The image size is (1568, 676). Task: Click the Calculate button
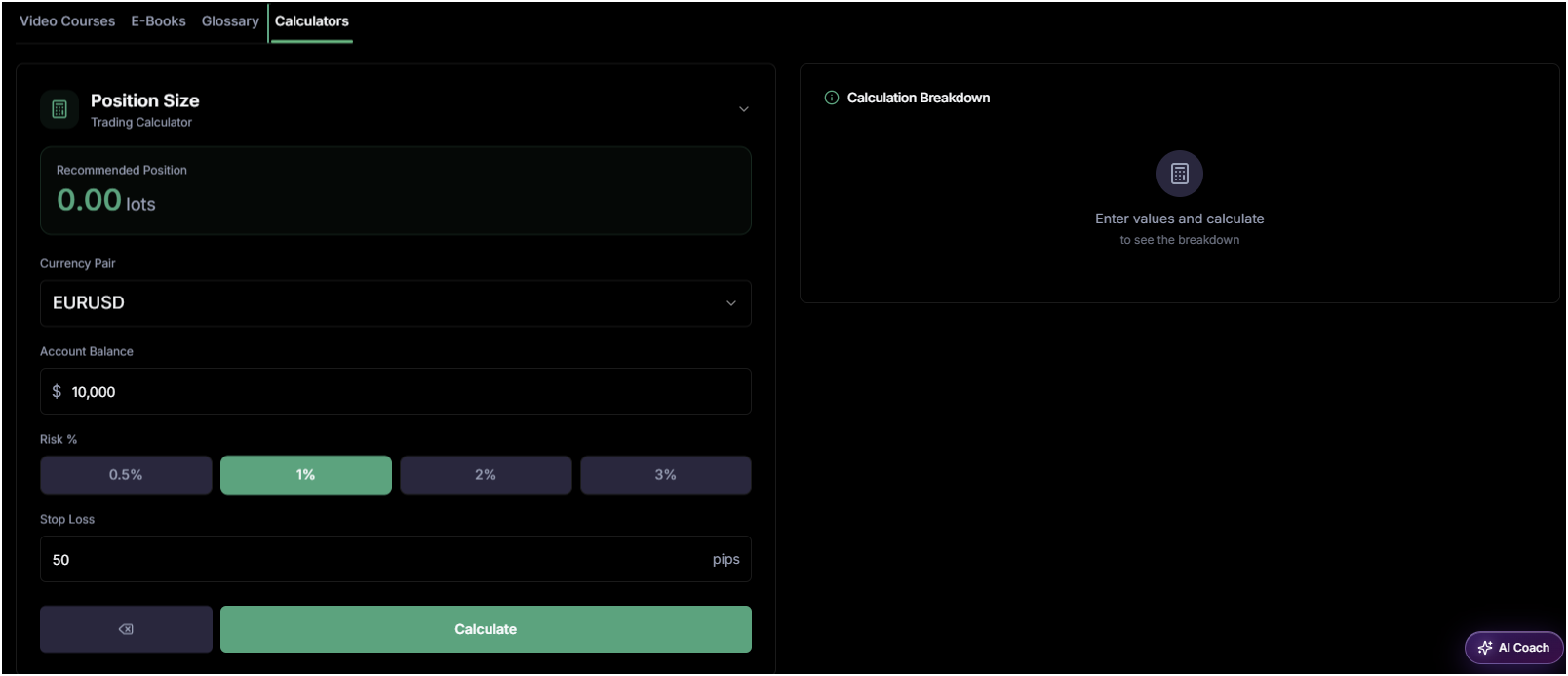click(x=486, y=629)
